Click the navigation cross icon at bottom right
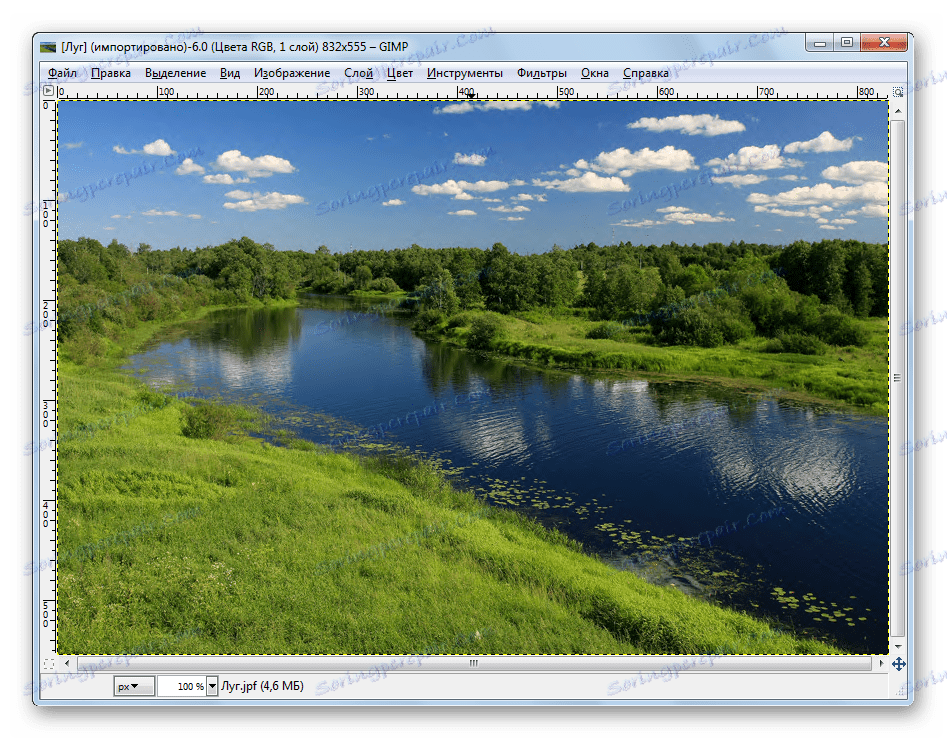The image size is (947, 739). [x=899, y=664]
